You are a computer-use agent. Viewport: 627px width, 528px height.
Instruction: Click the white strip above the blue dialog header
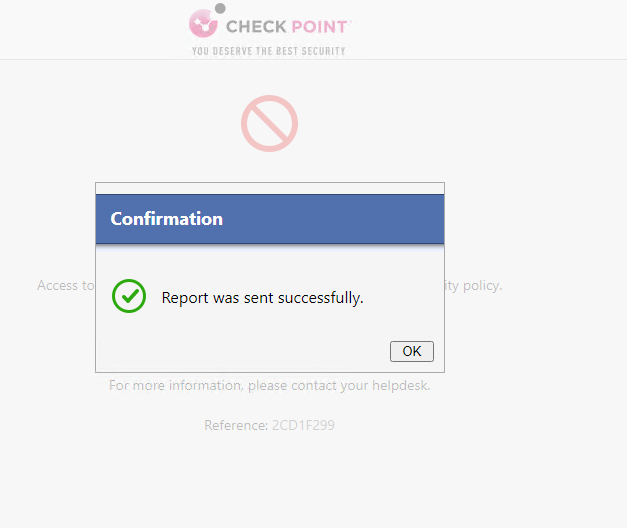(x=270, y=188)
